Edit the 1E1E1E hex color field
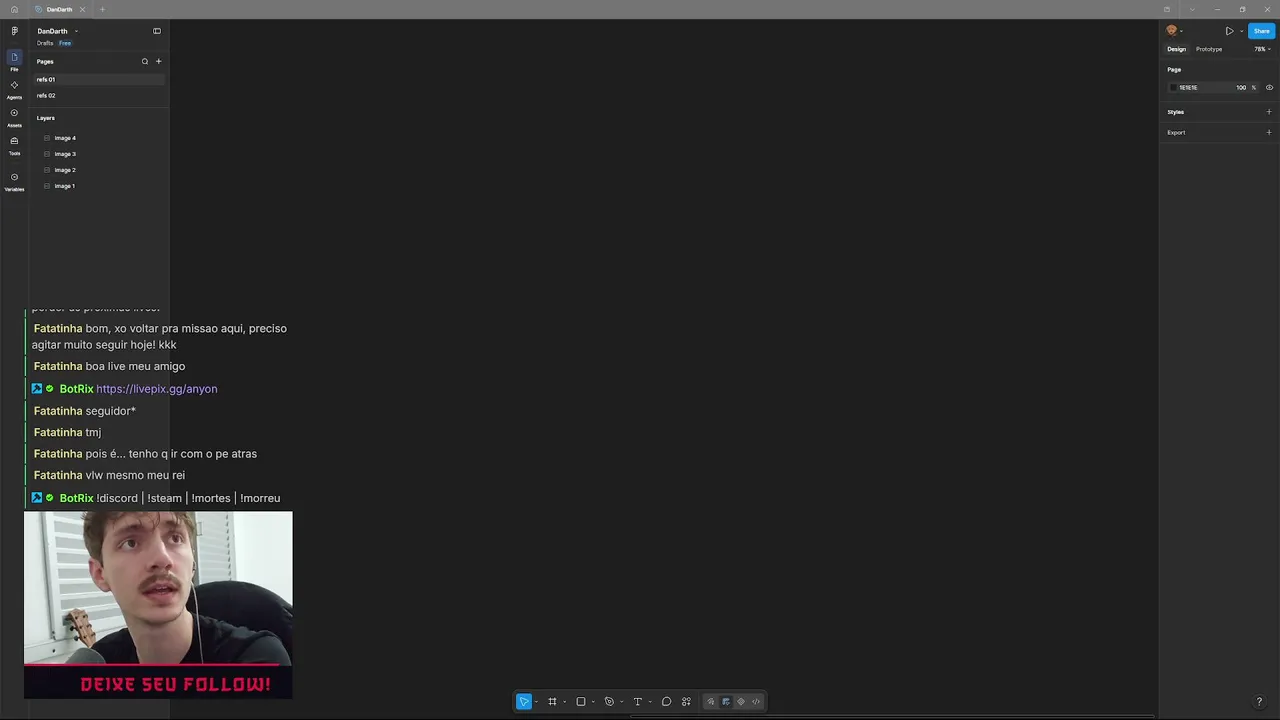This screenshot has height=720, width=1280. 1189,87
